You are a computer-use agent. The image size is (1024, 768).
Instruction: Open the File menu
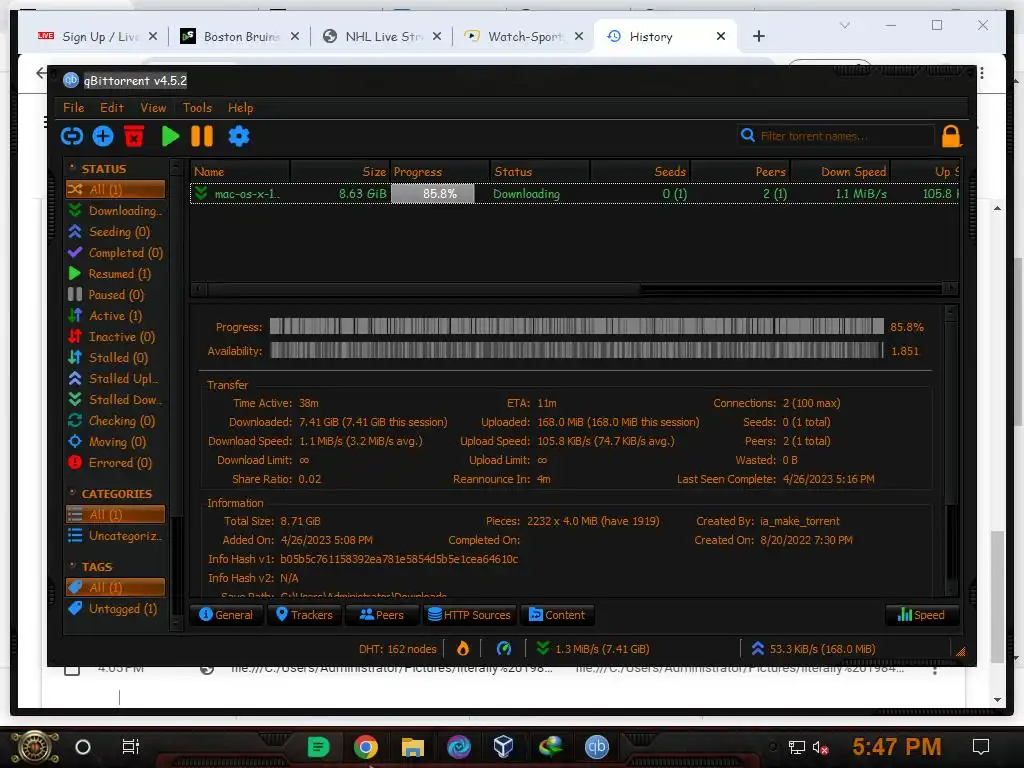tap(73, 108)
